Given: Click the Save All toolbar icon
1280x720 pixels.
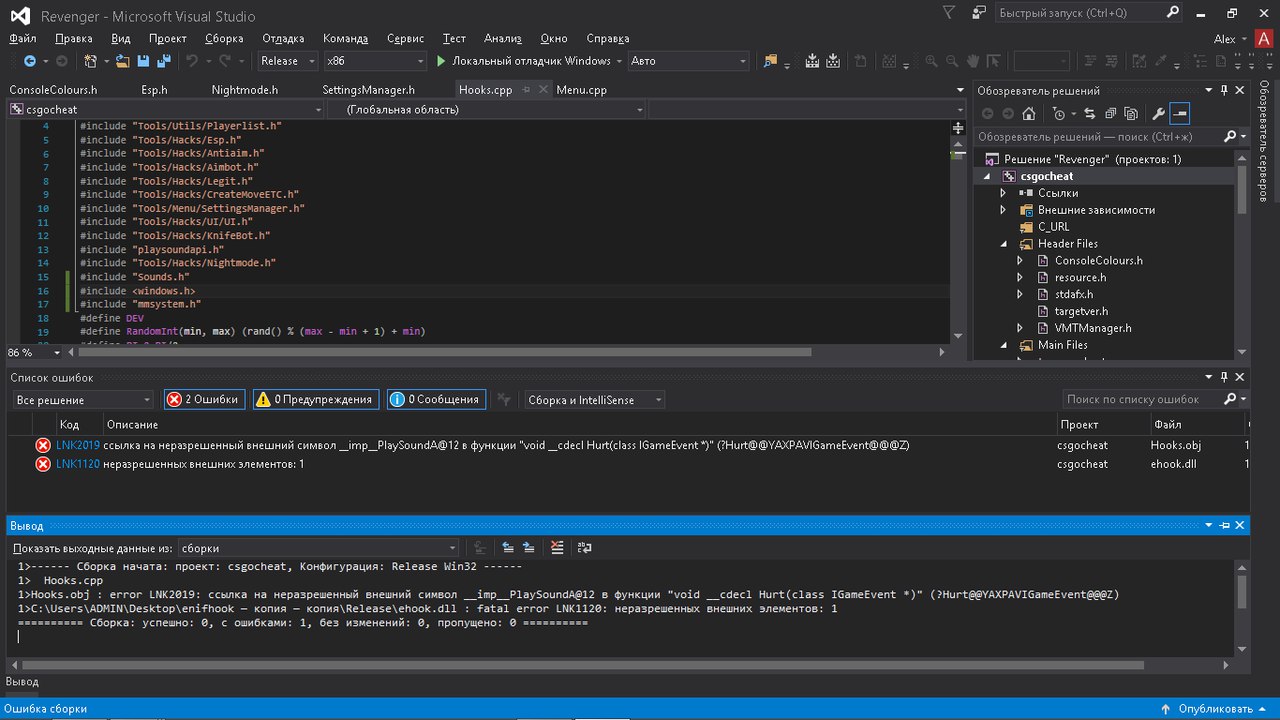Looking at the screenshot, I should coord(162,61).
